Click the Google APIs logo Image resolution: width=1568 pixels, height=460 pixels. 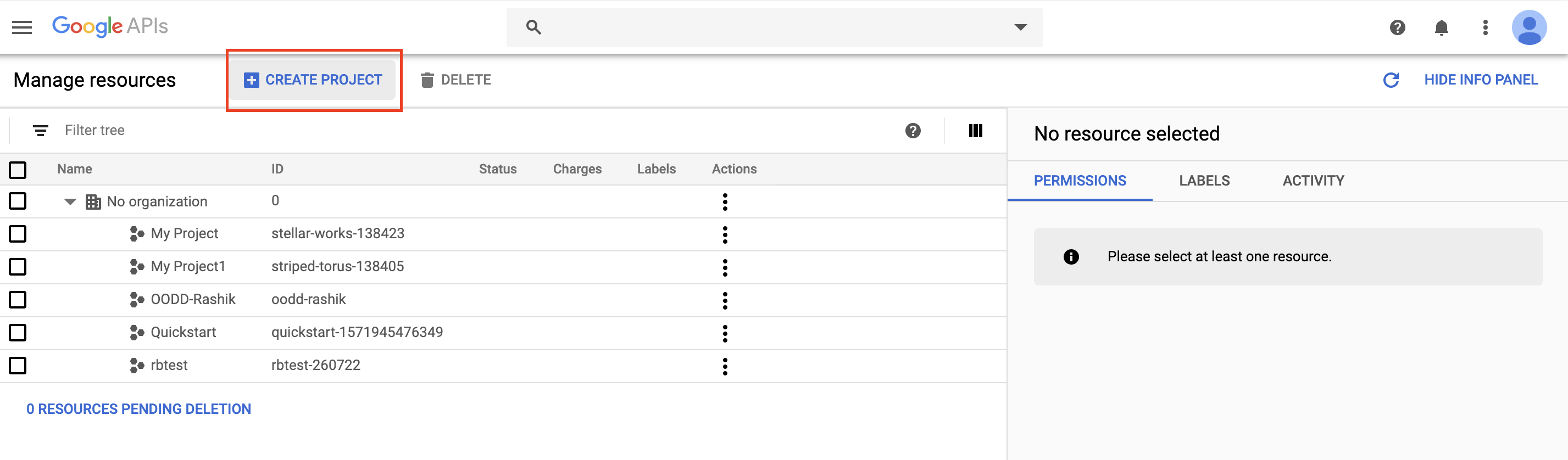click(x=110, y=26)
